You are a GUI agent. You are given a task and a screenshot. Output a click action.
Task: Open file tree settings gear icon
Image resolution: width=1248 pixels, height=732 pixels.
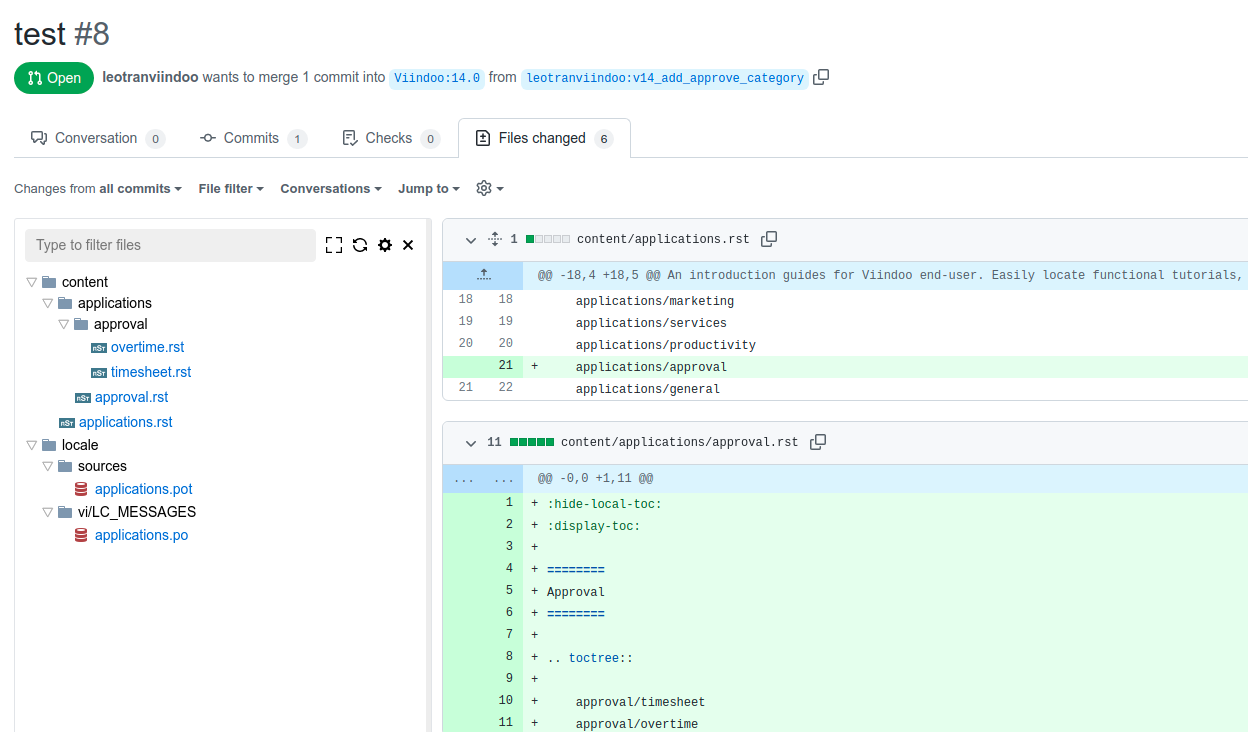pyautogui.click(x=385, y=245)
